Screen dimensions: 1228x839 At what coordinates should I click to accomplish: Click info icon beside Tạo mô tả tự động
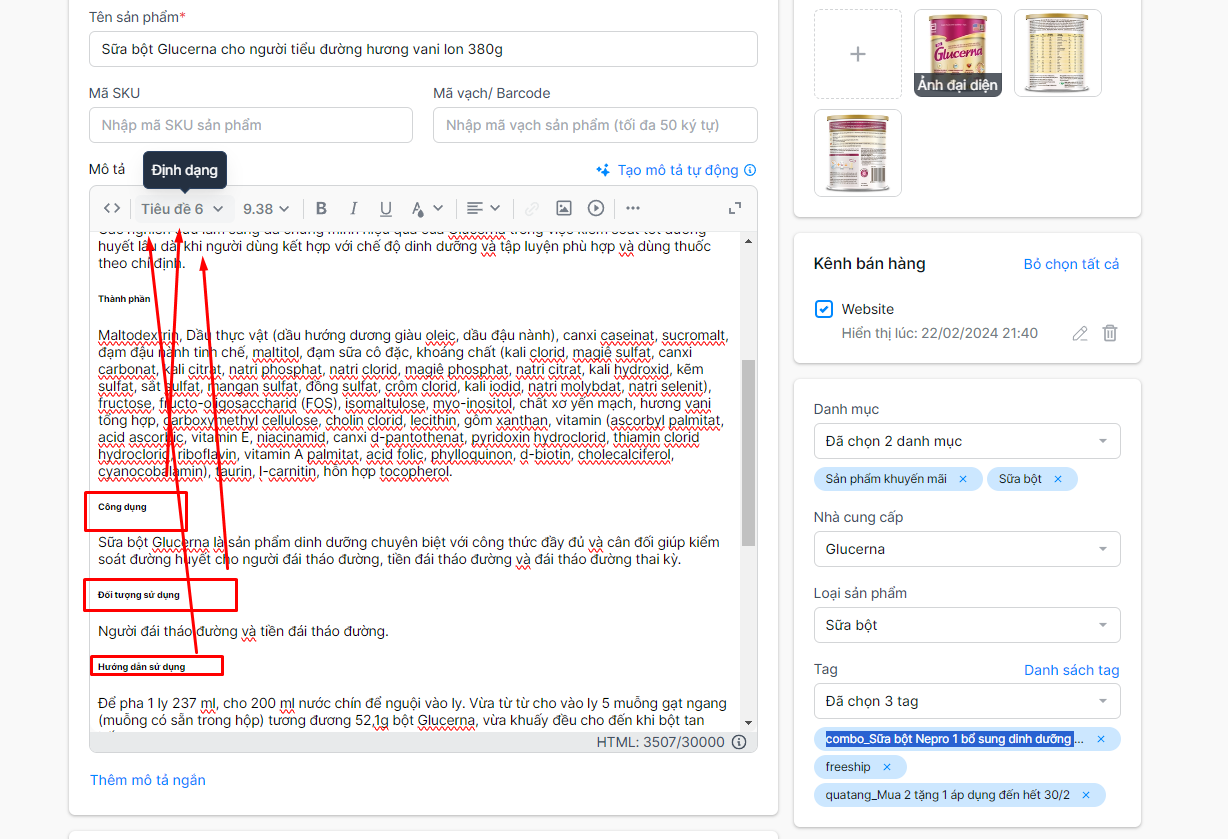coord(750,170)
